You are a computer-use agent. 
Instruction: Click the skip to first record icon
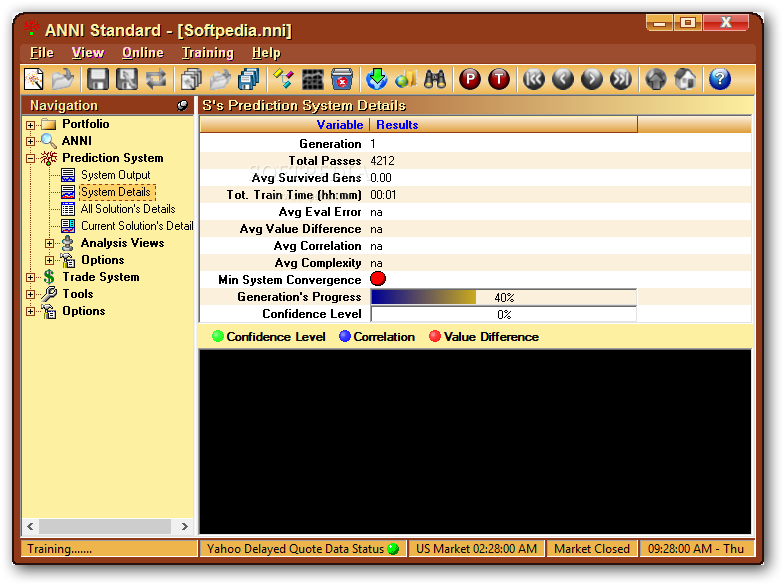pos(534,79)
